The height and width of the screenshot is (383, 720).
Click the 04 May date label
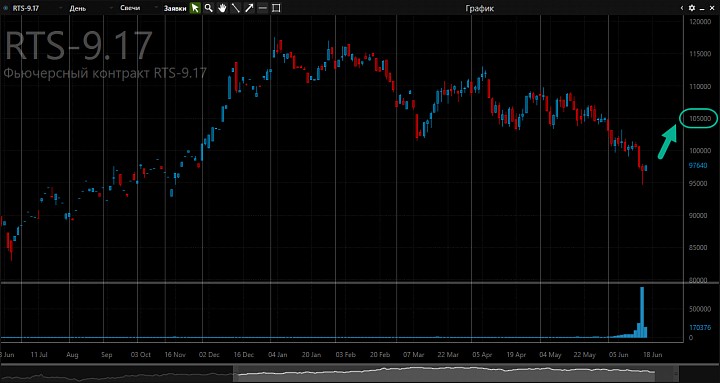[551, 355]
